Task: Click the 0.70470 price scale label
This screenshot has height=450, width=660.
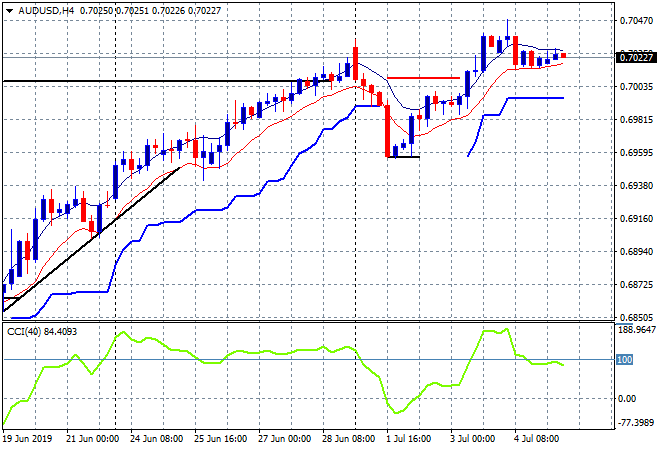Action: pos(636,21)
